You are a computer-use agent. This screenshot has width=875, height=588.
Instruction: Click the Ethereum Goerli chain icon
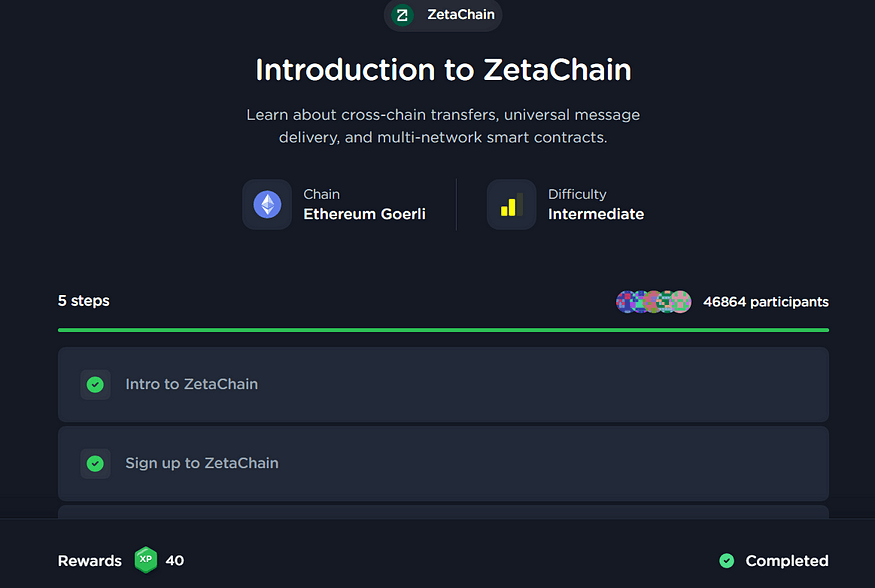pyautogui.click(x=267, y=205)
